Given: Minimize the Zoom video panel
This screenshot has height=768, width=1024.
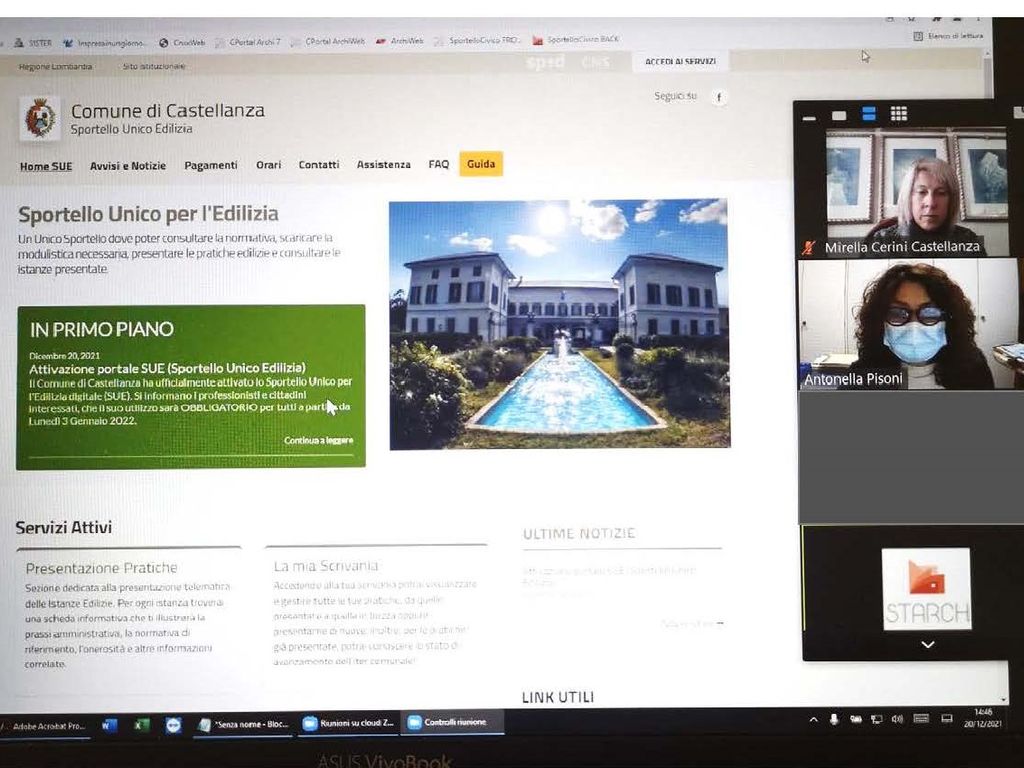Looking at the screenshot, I should (x=809, y=118).
